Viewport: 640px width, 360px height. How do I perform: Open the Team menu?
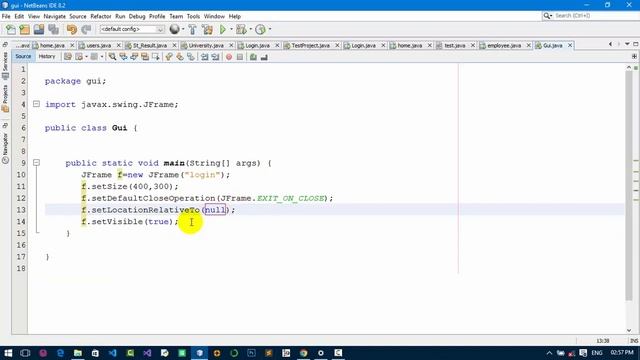tap(176, 16)
